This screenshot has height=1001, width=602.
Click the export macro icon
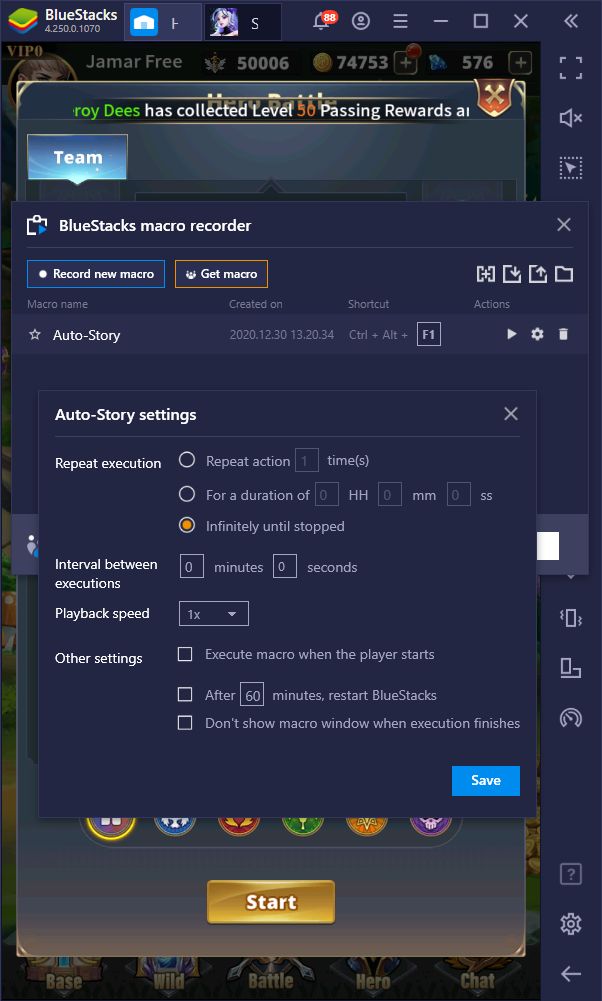coord(538,274)
